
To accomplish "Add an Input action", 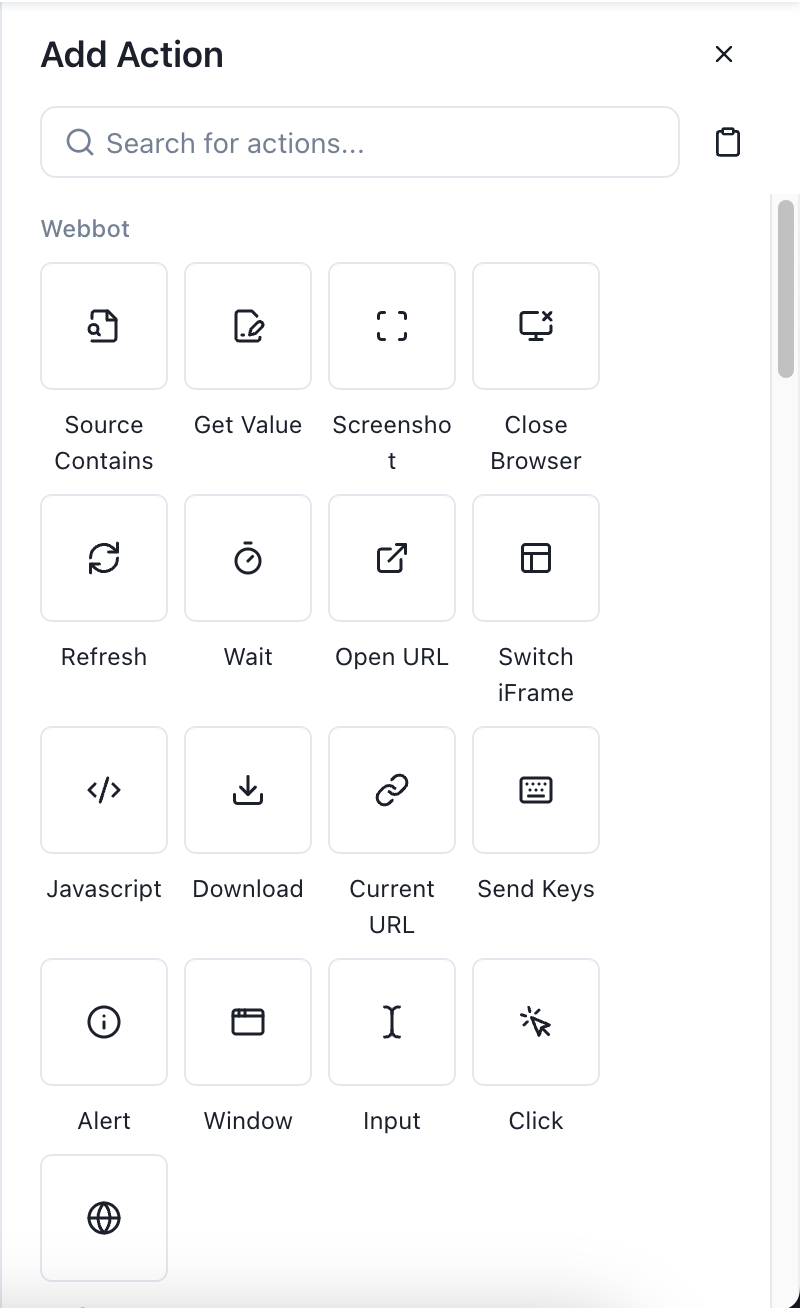I will (392, 1022).
